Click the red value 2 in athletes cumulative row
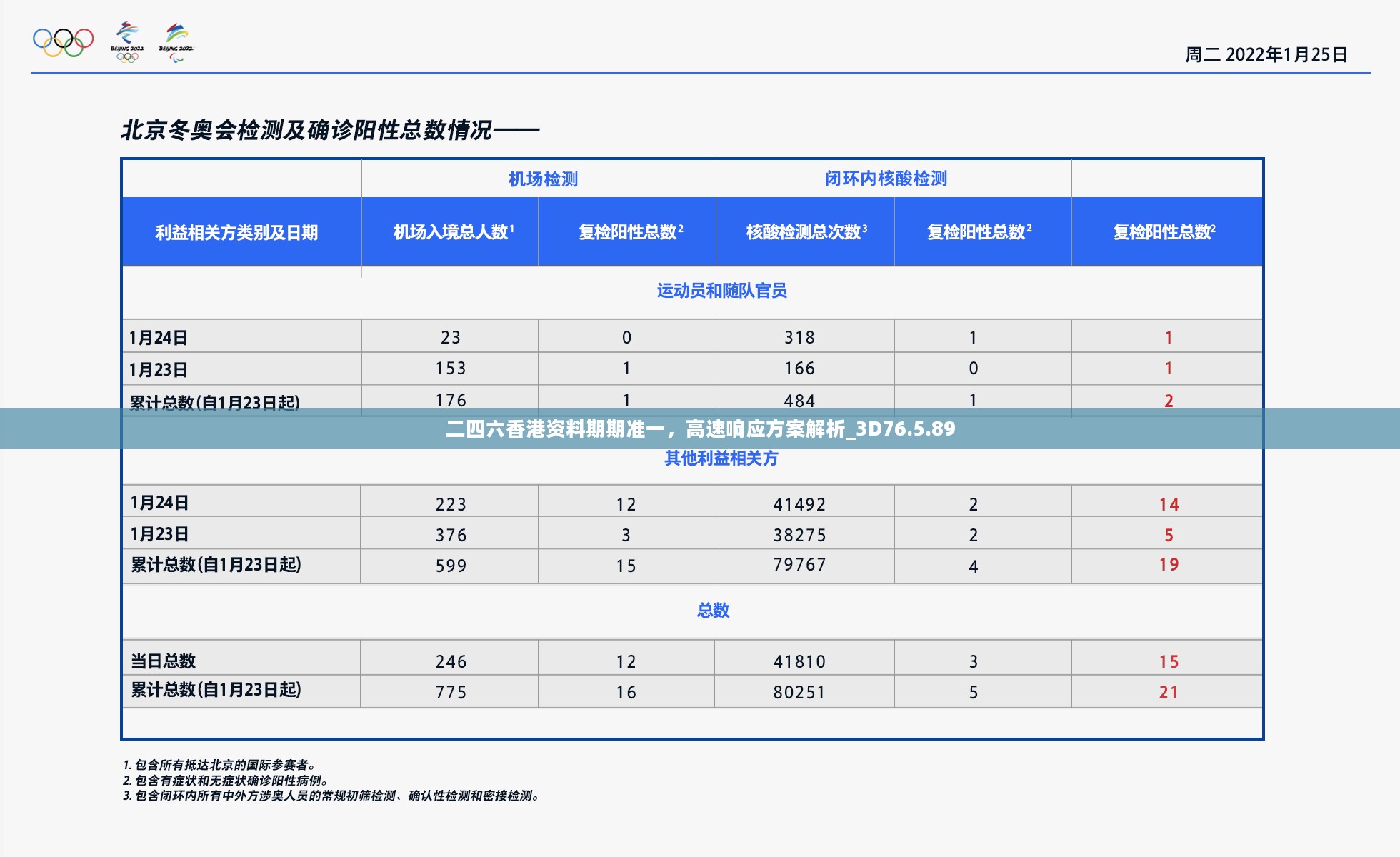Screen dimensions: 1400x857 tap(1169, 401)
